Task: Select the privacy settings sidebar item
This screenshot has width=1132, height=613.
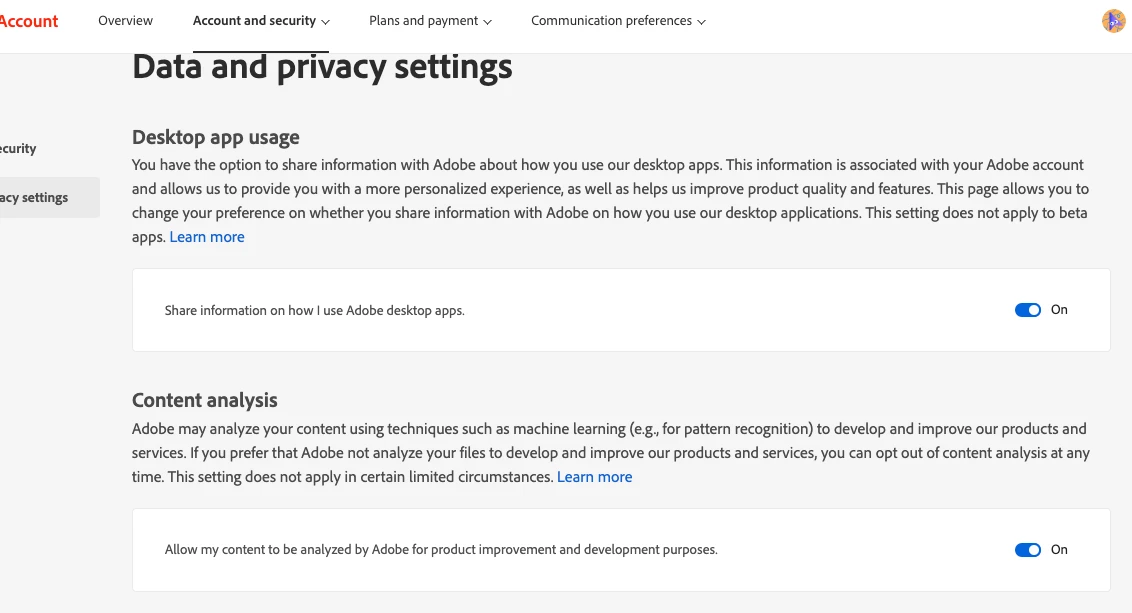Action: coord(40,198)
